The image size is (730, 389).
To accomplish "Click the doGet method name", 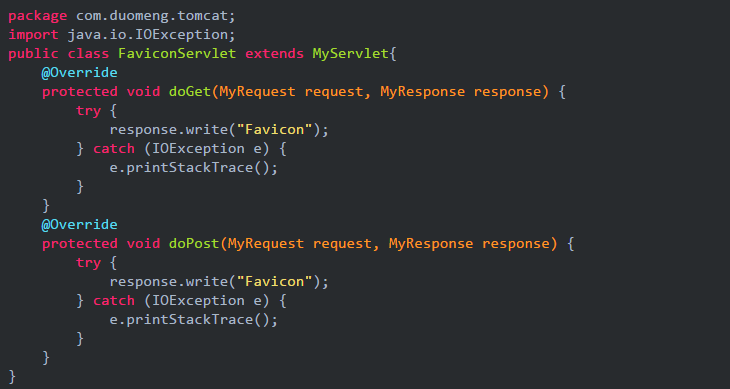I will (x=189, y=92).
